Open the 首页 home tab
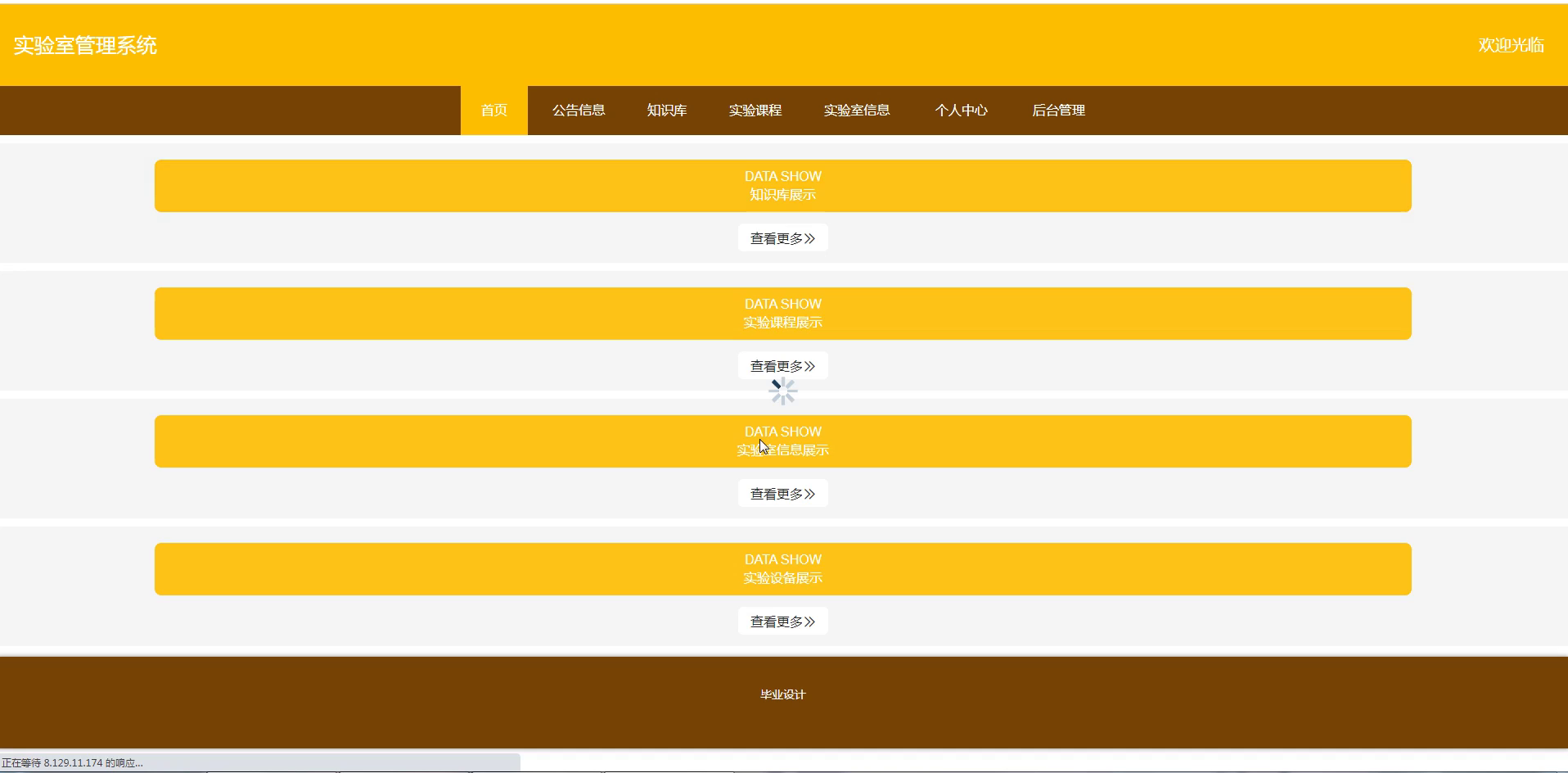1568x773 pixels. 494,111
